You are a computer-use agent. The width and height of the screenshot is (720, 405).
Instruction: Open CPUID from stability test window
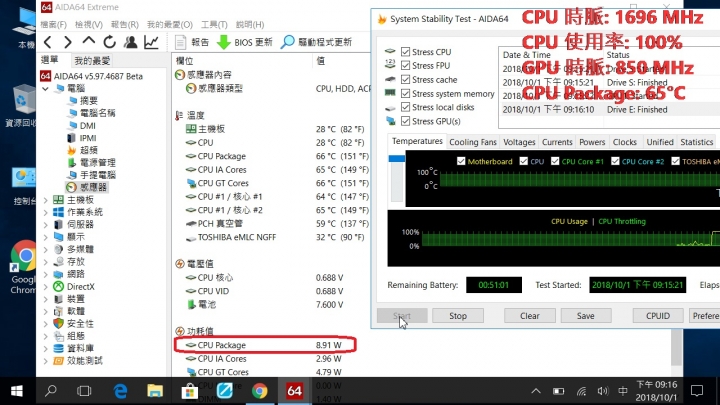coord(658,315)
